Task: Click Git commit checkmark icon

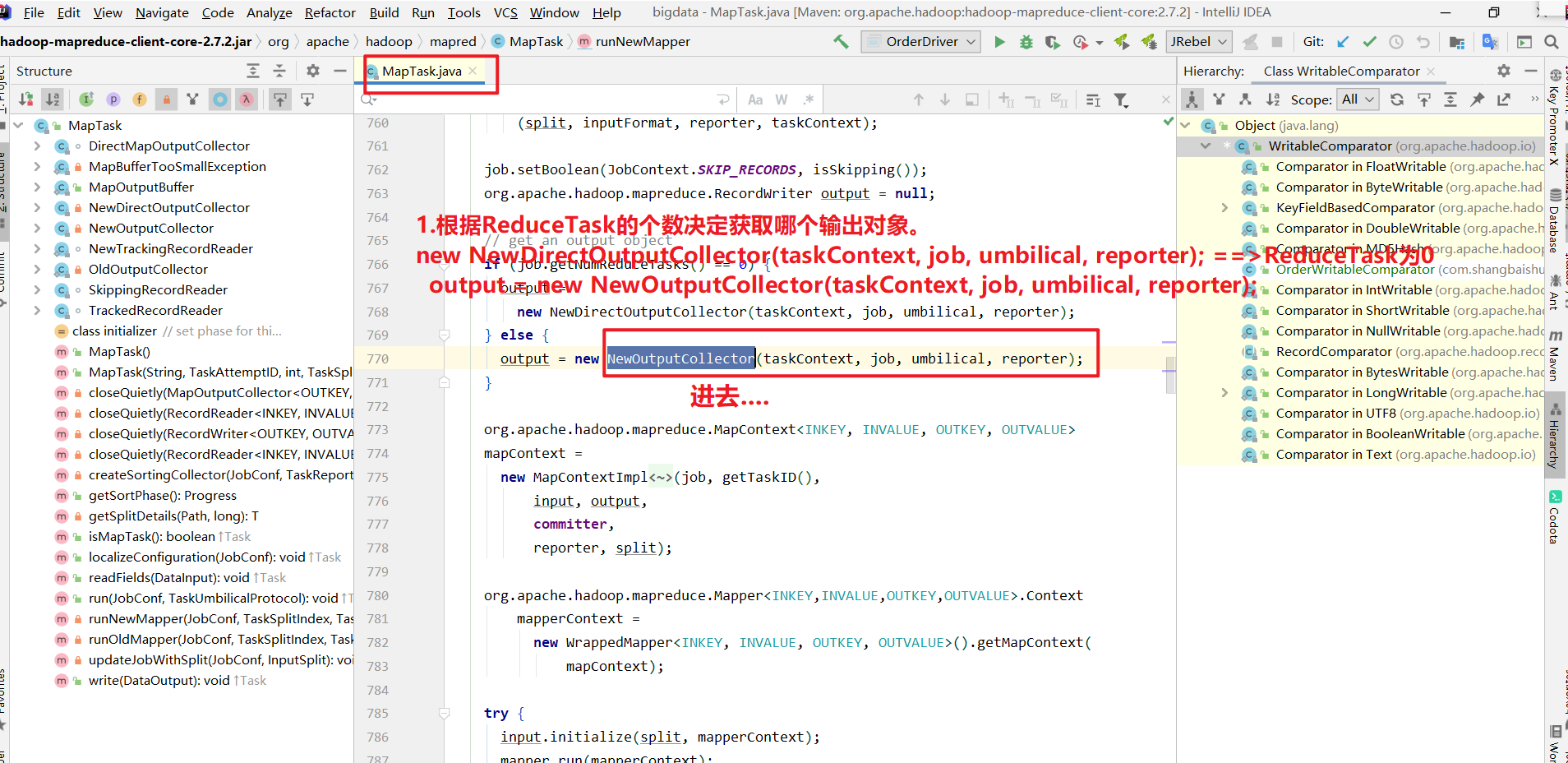Action: [x=1369, y=42]
